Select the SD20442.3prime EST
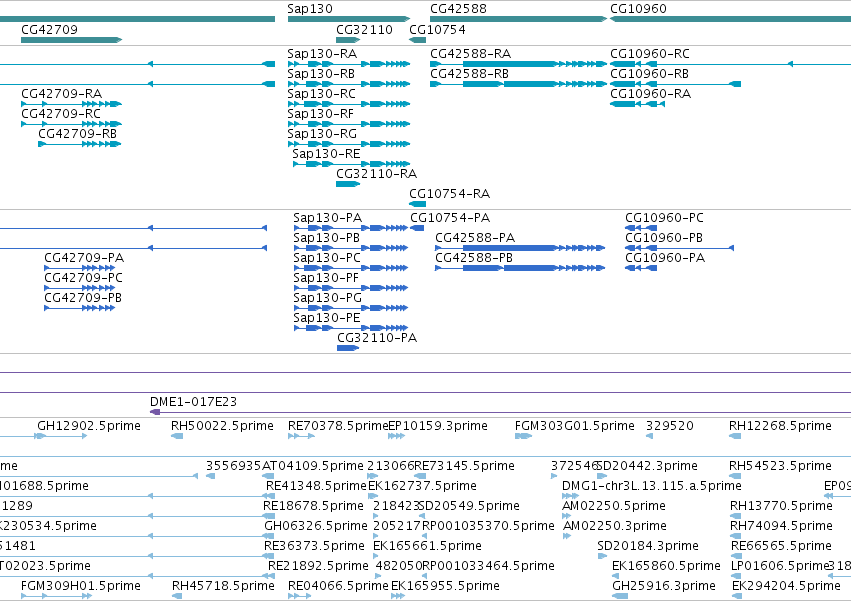 pyautogui.click(x=601, y=476)
